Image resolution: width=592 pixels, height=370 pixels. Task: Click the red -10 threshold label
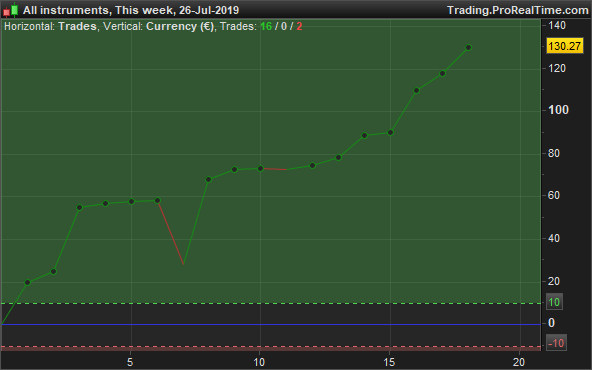[556, 343]
